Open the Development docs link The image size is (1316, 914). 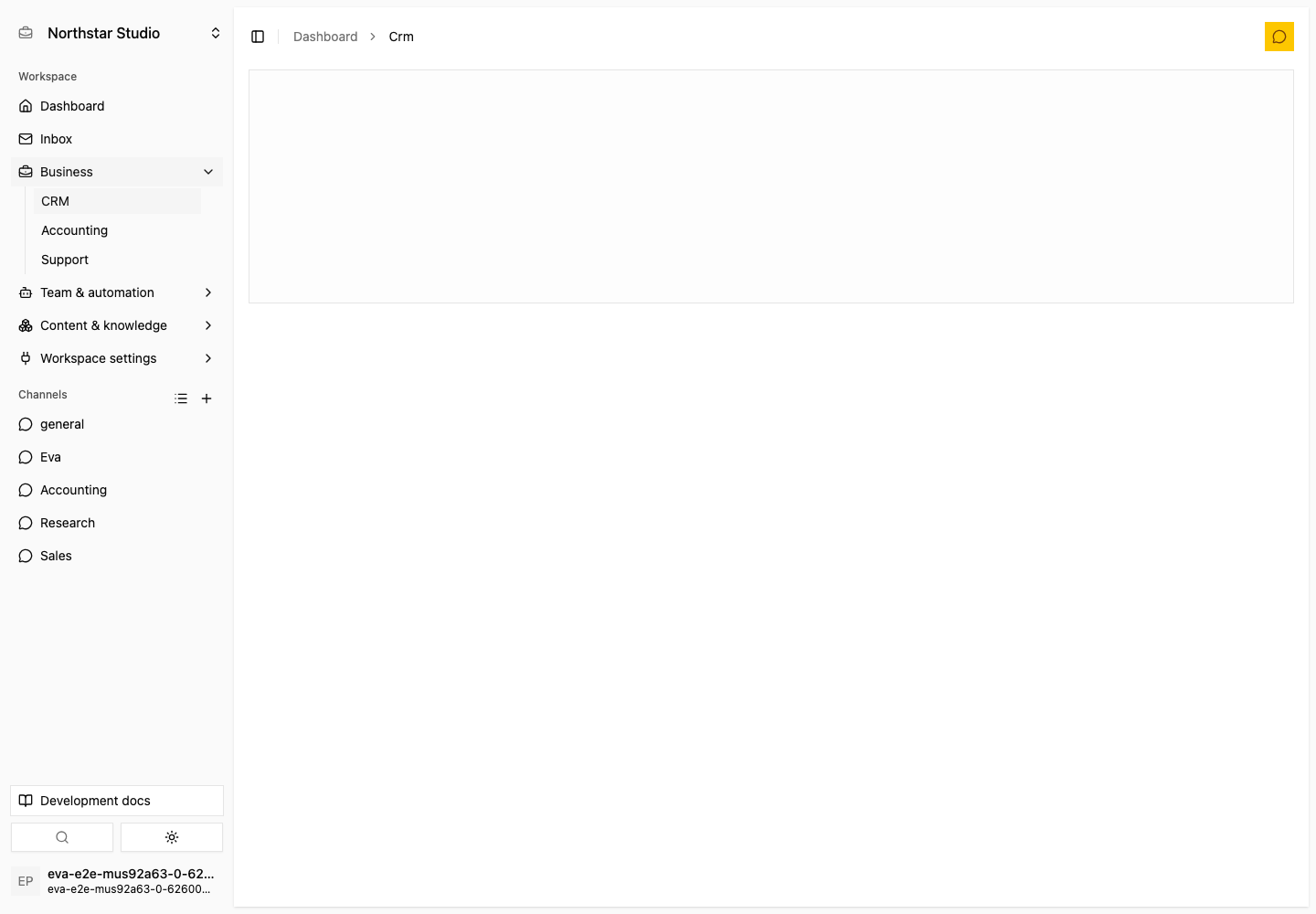pyautogui.click(x=117, y=801)
